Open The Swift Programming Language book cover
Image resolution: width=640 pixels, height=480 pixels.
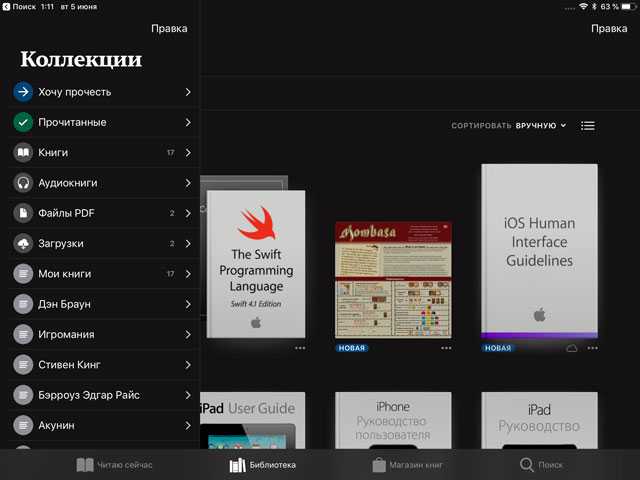256,264
